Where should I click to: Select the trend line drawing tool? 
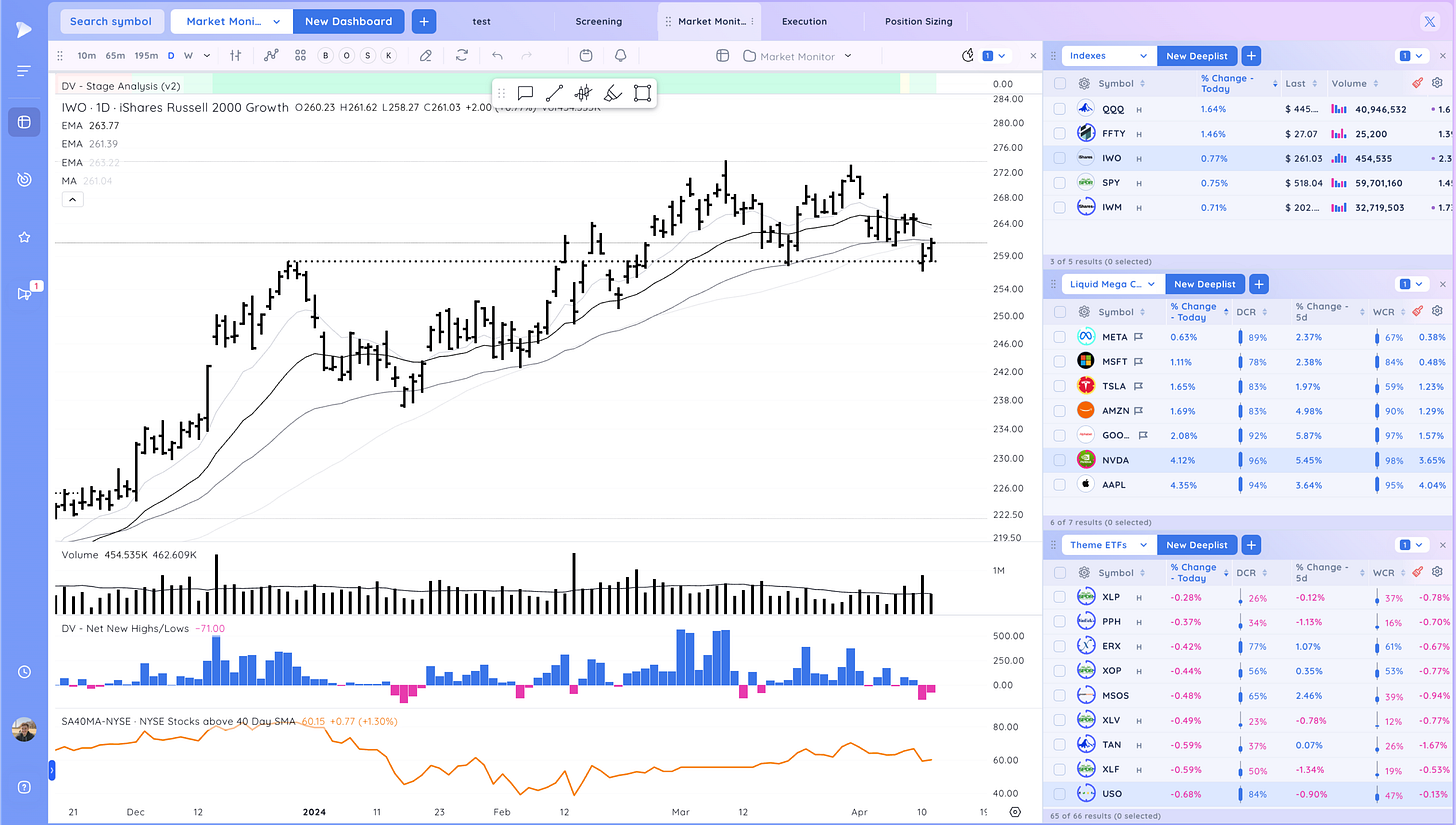(x=555, y=93)
